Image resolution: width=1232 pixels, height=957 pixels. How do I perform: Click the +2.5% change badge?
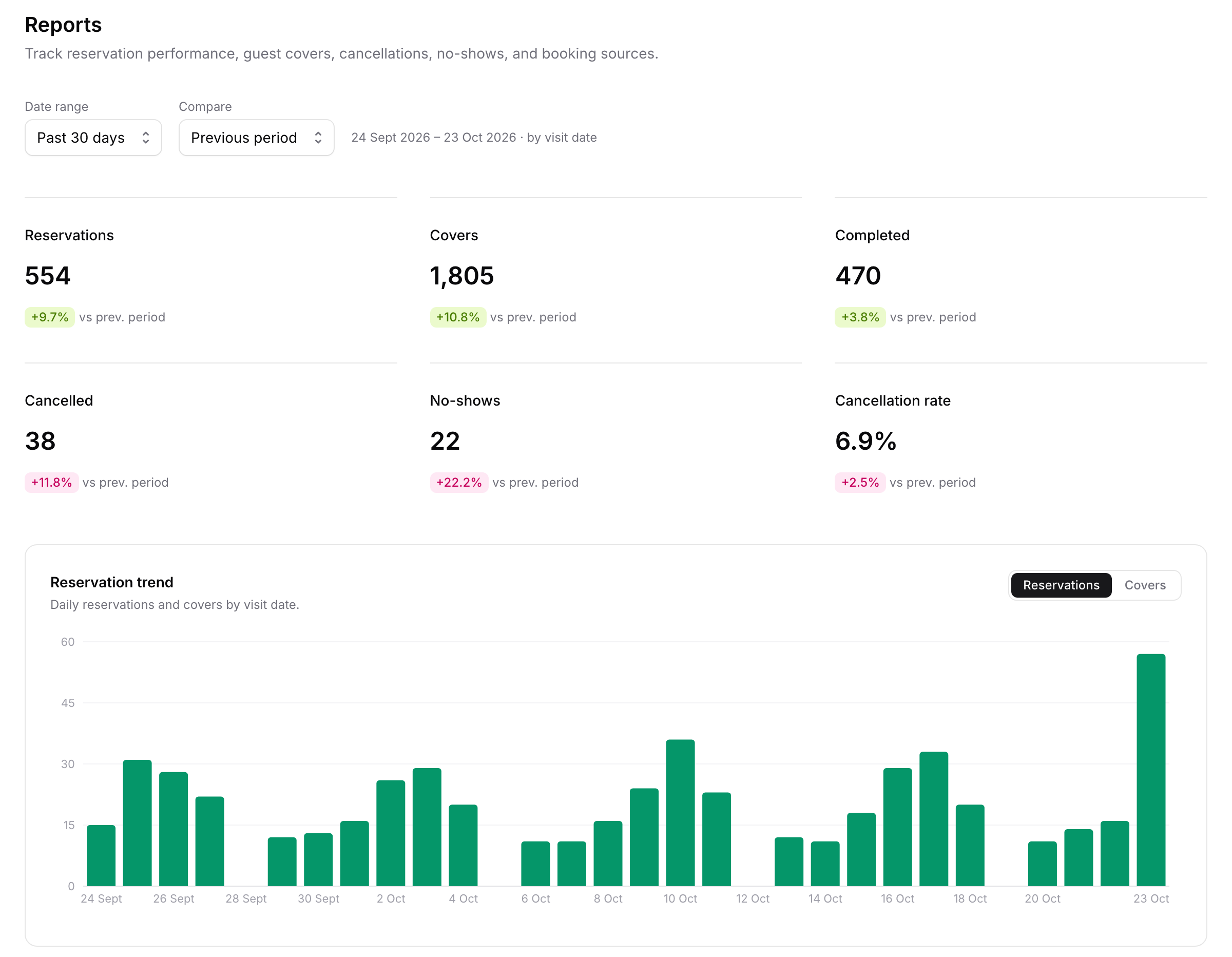coord(860,483)
